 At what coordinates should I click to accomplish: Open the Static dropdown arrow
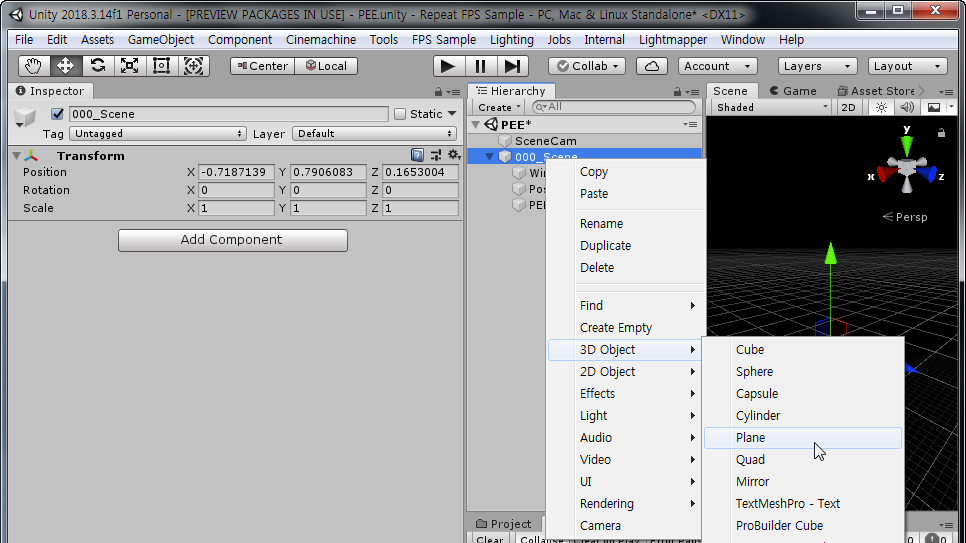pyautogui.click(x=452, y=114)
